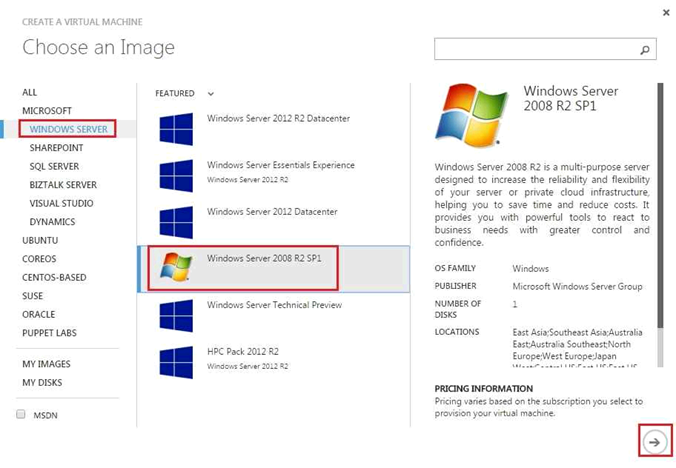Choose the SHAREPOINT category
The width and height of the screenshot is (676, 468).
56,148
